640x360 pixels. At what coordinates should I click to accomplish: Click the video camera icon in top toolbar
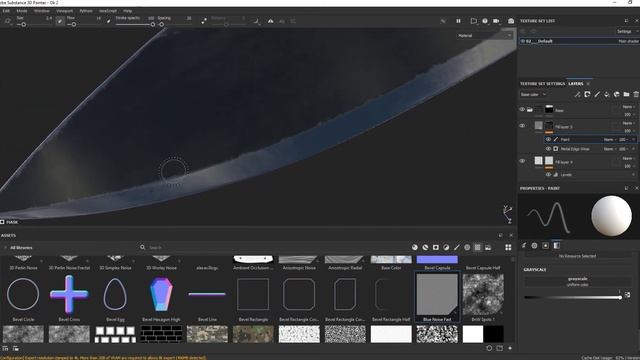pos(496,21)
